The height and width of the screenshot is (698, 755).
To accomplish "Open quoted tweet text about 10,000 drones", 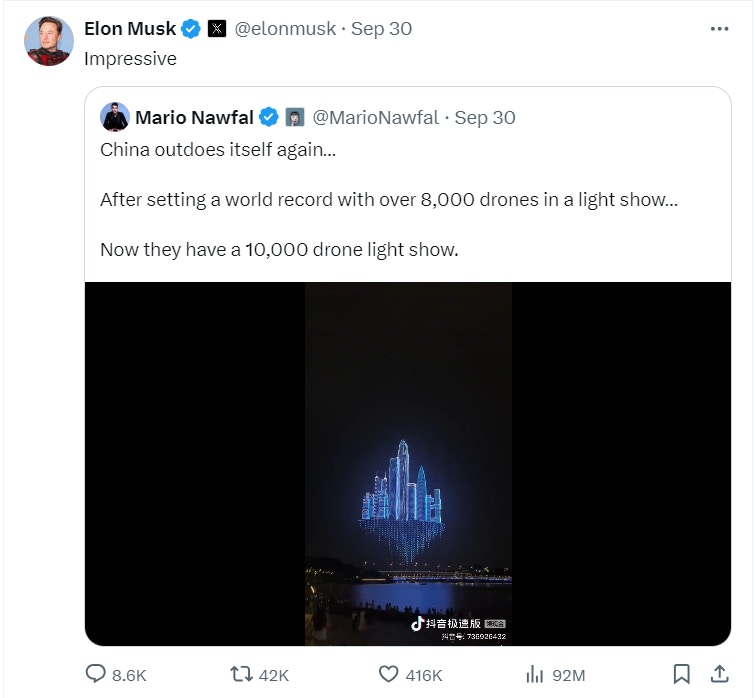I will pos(279,250).
